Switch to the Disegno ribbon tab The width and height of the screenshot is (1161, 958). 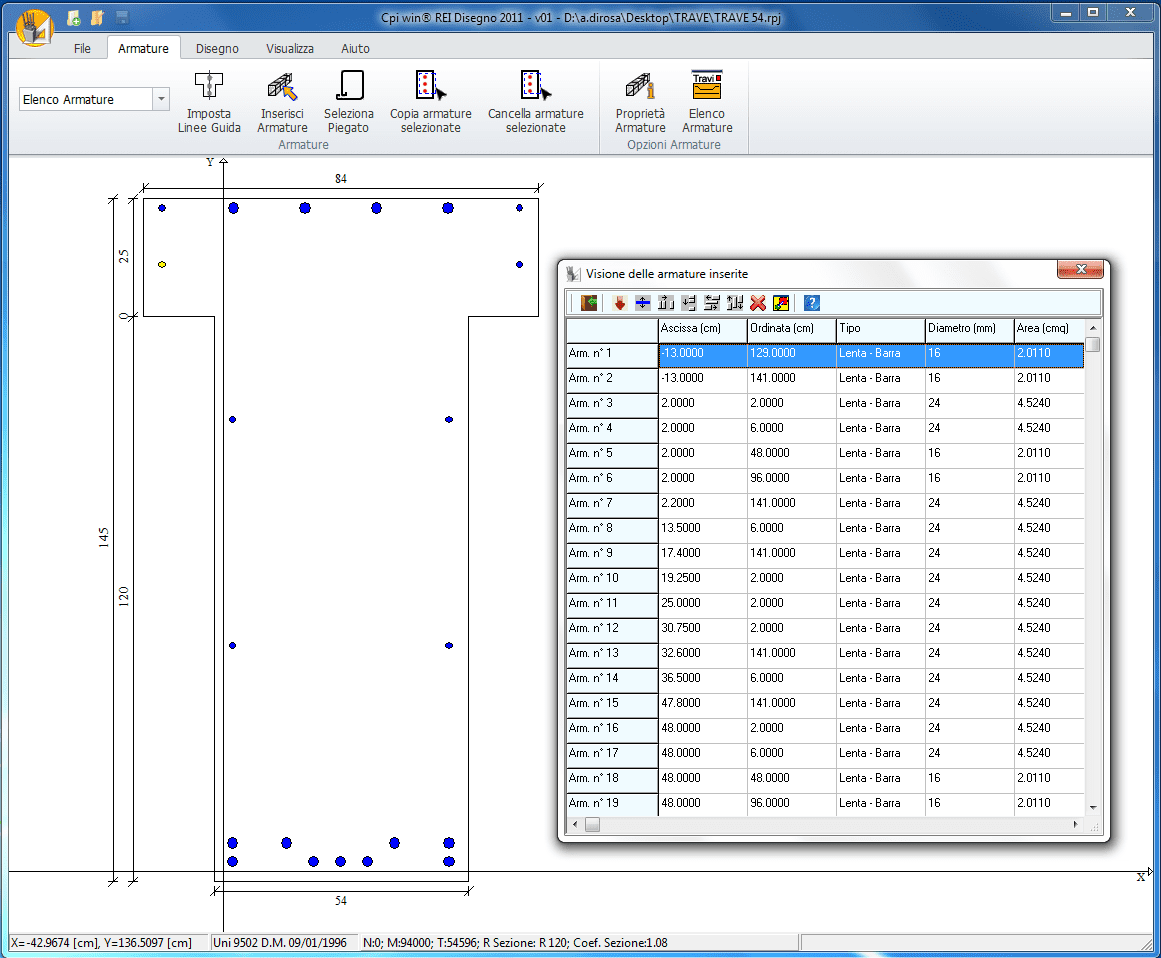(217, 48)
